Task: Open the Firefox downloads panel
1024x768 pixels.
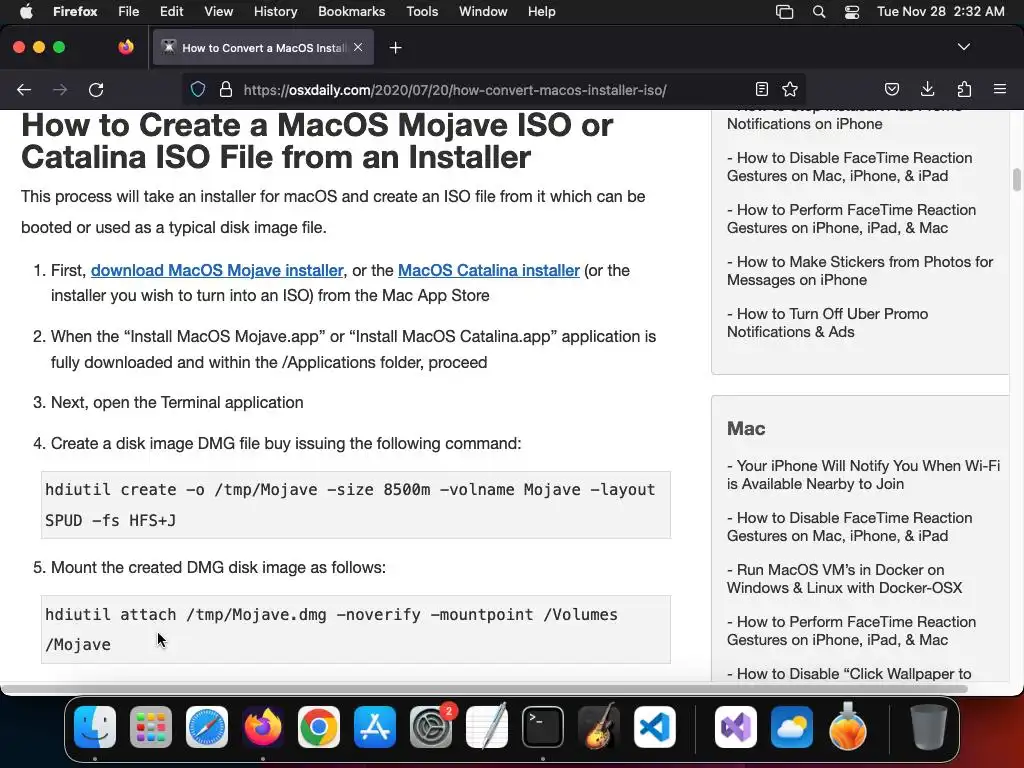Action: coord(927,89)
